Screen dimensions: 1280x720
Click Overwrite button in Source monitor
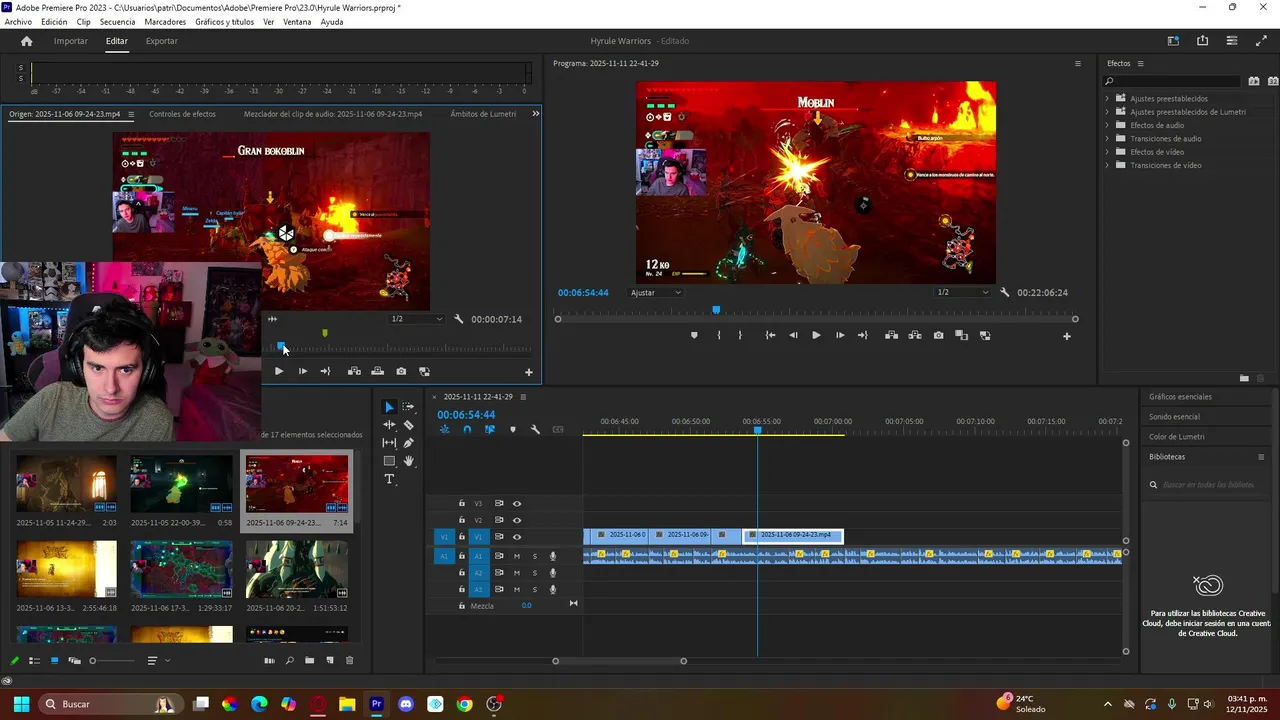(377, 372)
